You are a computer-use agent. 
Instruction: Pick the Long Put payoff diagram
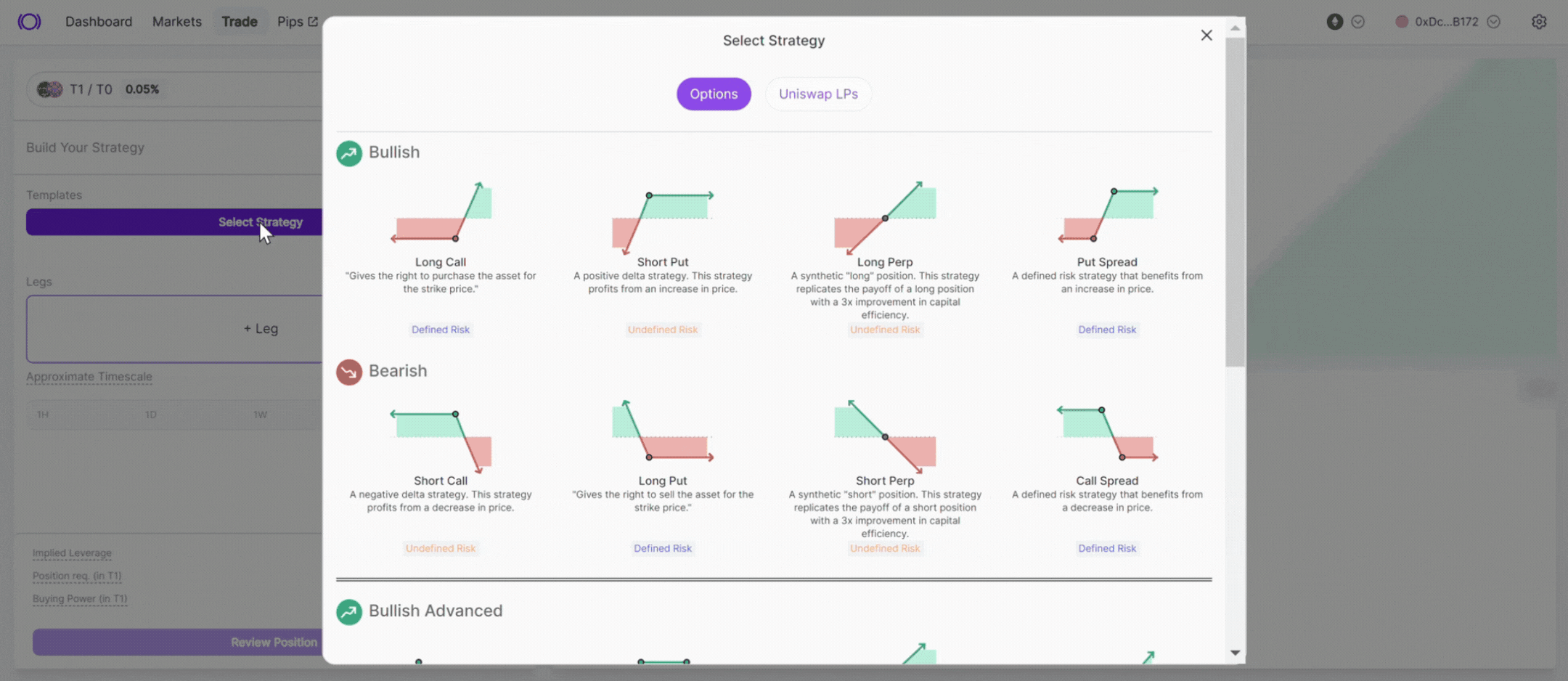(662, 433)
